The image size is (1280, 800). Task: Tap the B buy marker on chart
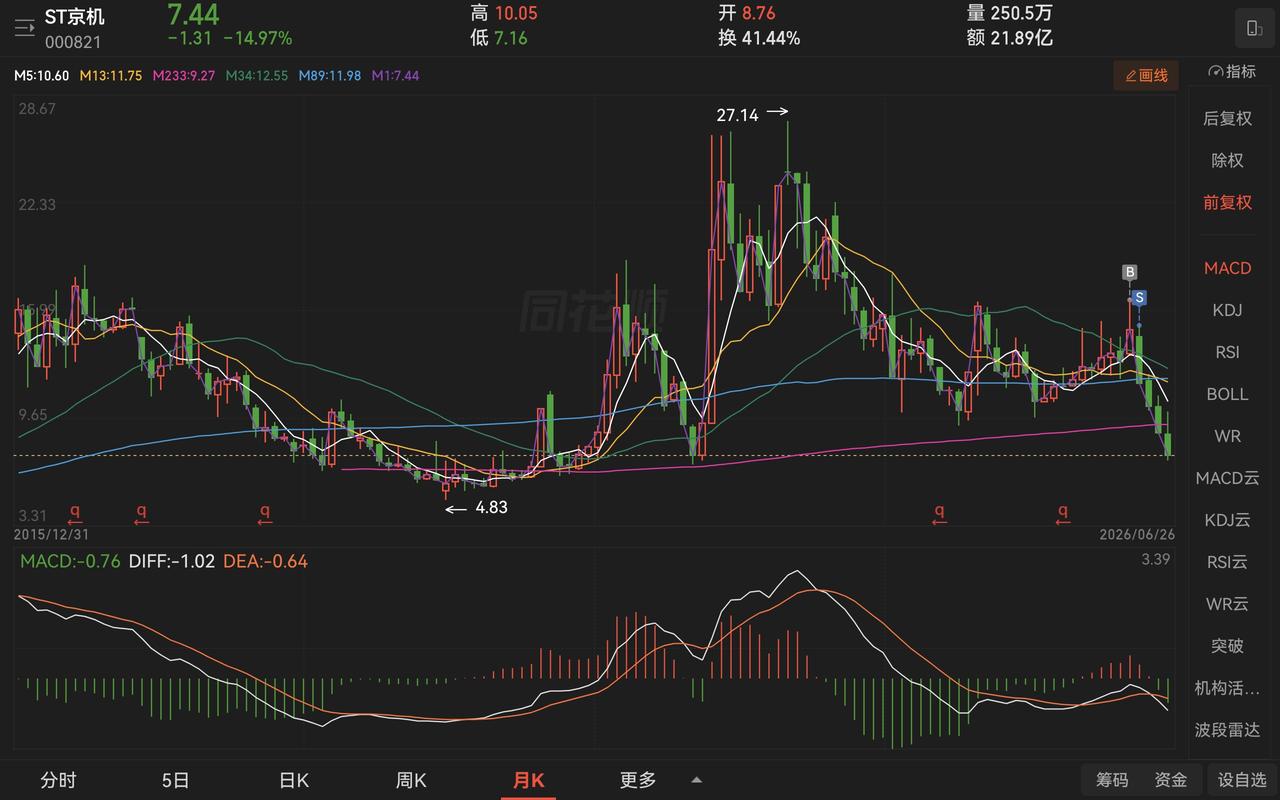(1130, 272)
